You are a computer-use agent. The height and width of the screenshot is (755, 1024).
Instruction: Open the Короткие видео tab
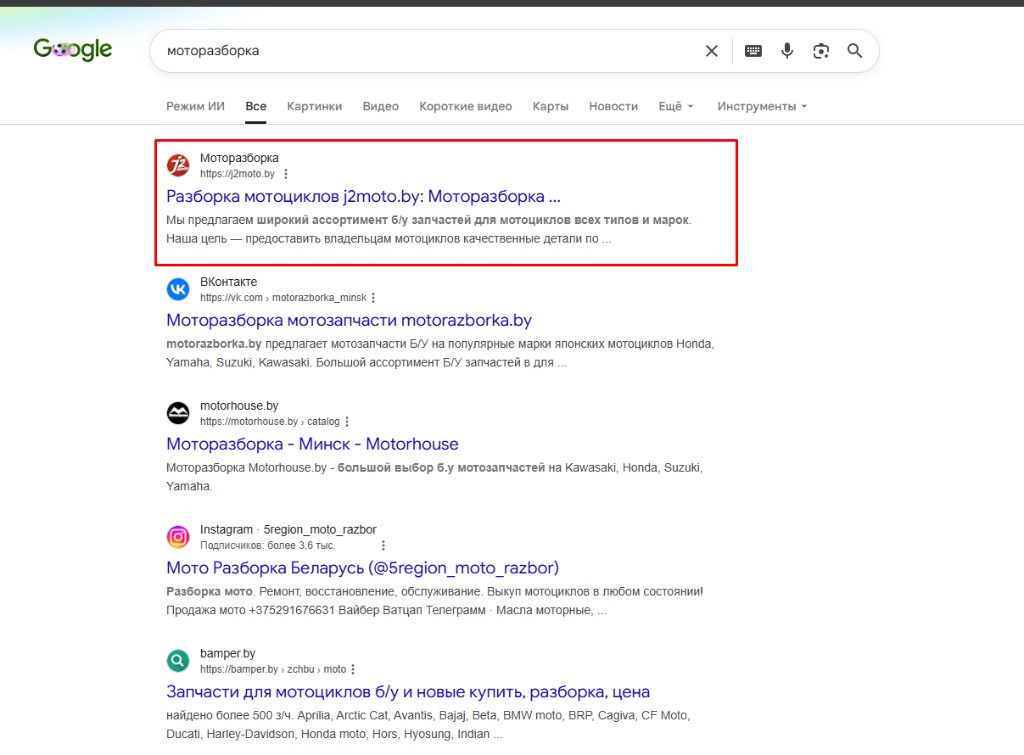pyautogui.click(x=466, y=106)
